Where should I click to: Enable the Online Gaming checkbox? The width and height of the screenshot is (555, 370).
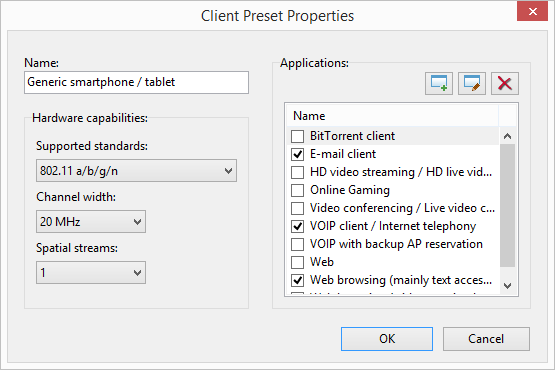[x=297, y=190]
